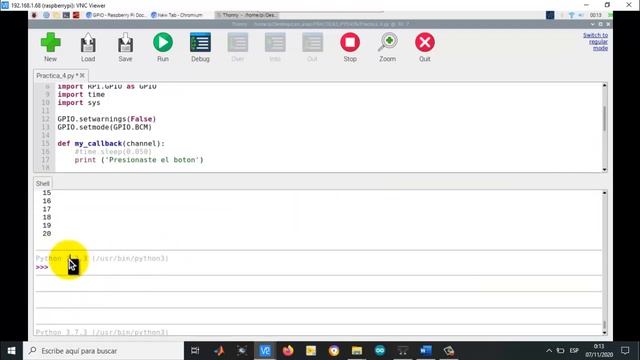Click the Windows search box

point(103,351)
